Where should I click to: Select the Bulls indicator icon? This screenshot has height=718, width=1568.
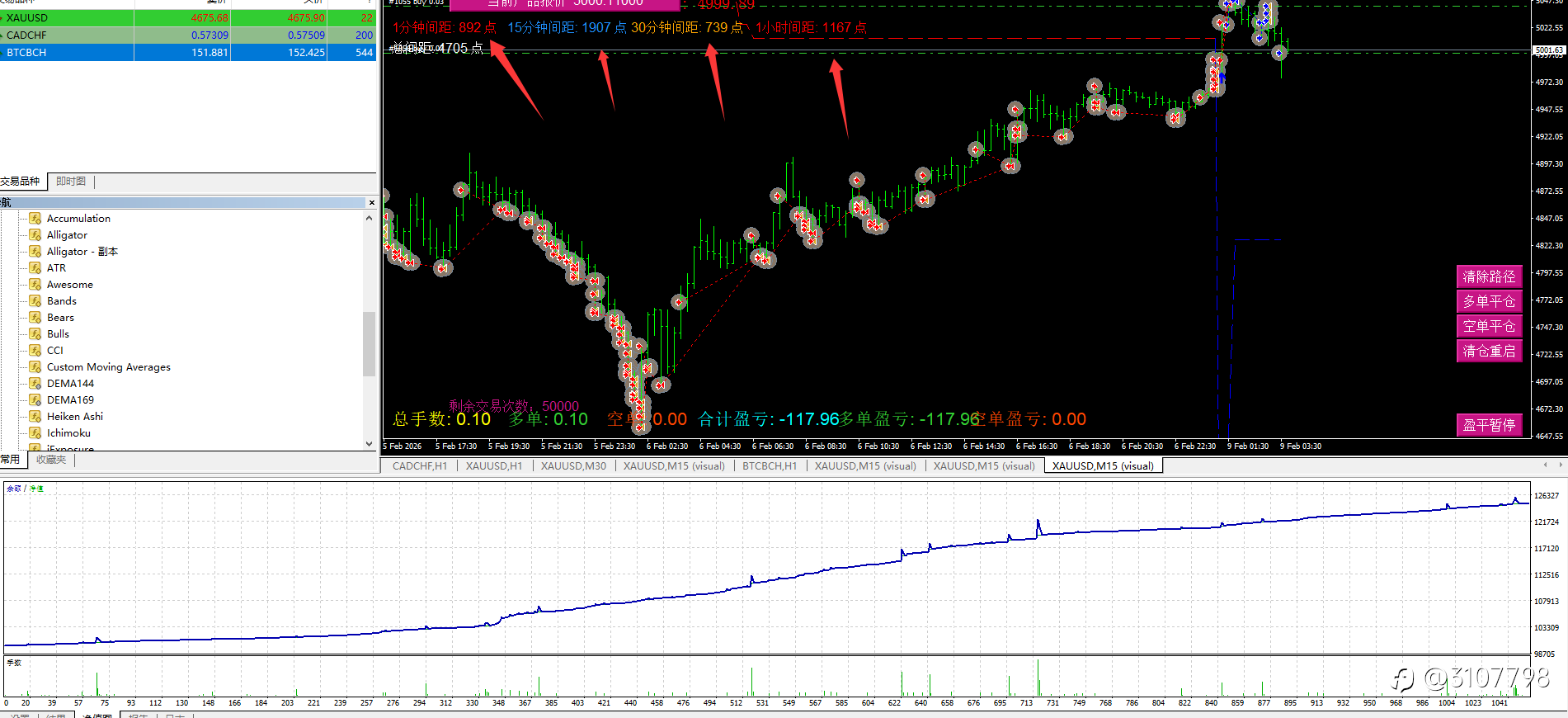click(35, 333)
